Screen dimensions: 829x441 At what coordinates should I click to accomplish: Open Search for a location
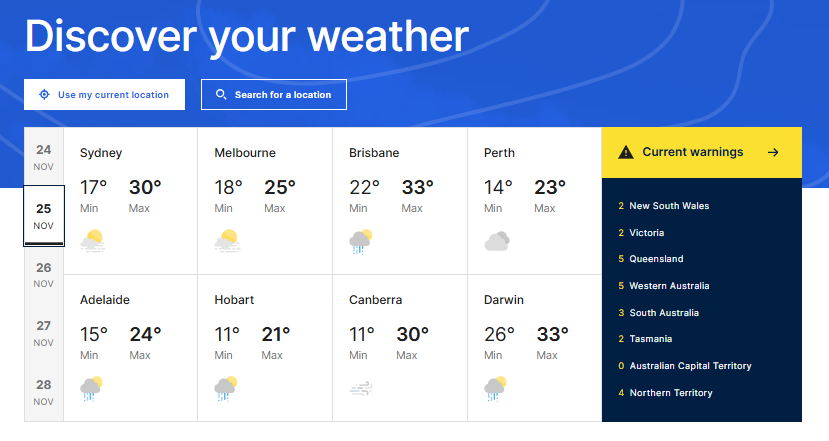pyautogui.click(x=274, y=95)
